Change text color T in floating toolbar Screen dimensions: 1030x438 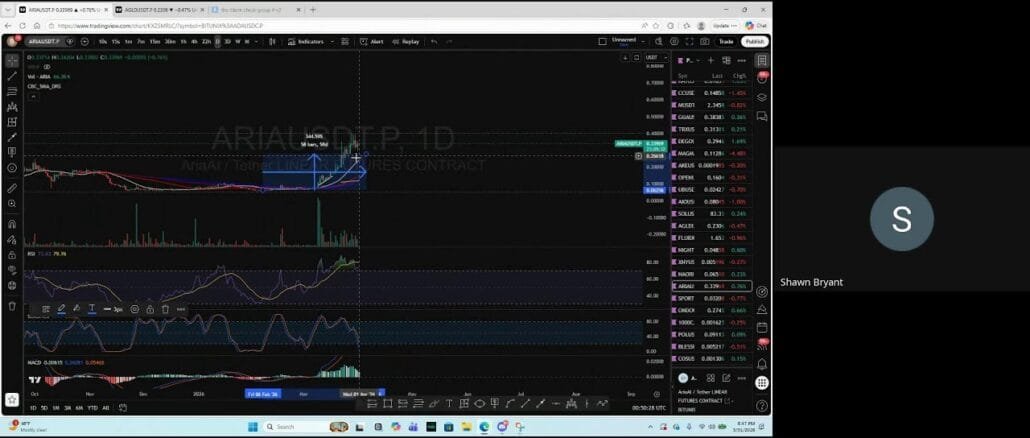[91, 309]
